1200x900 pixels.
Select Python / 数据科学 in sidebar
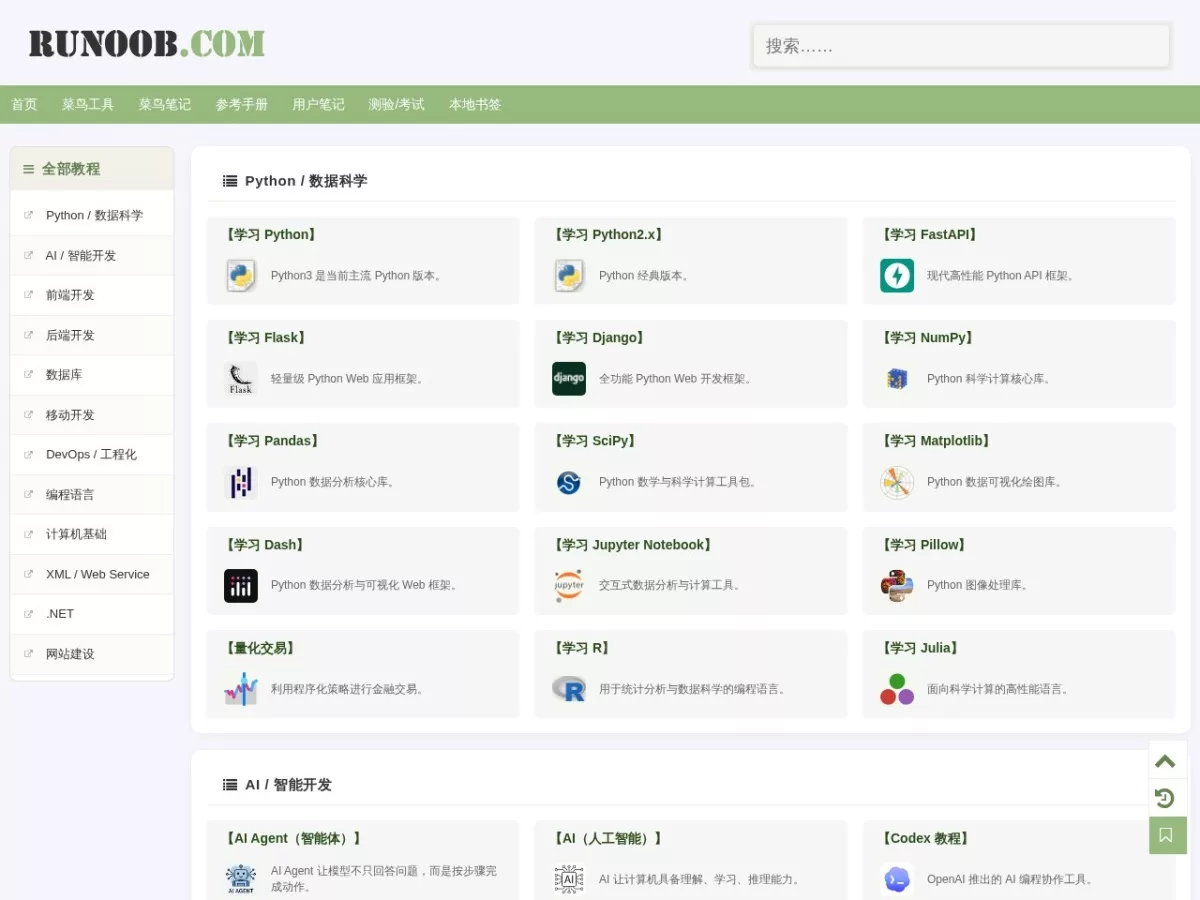94,215
